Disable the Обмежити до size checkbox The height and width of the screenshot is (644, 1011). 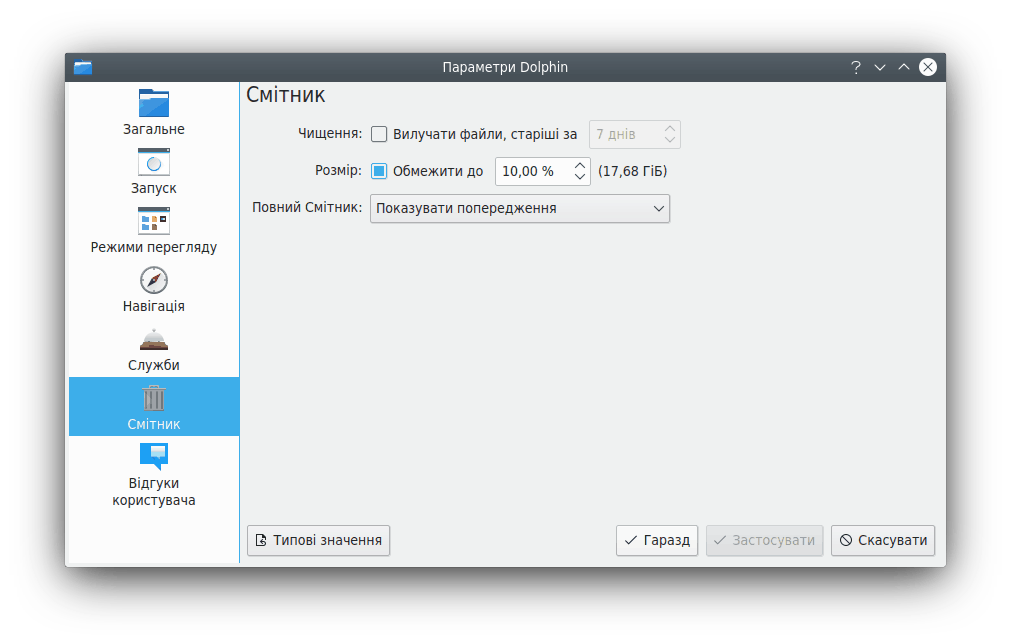[379, 171]
